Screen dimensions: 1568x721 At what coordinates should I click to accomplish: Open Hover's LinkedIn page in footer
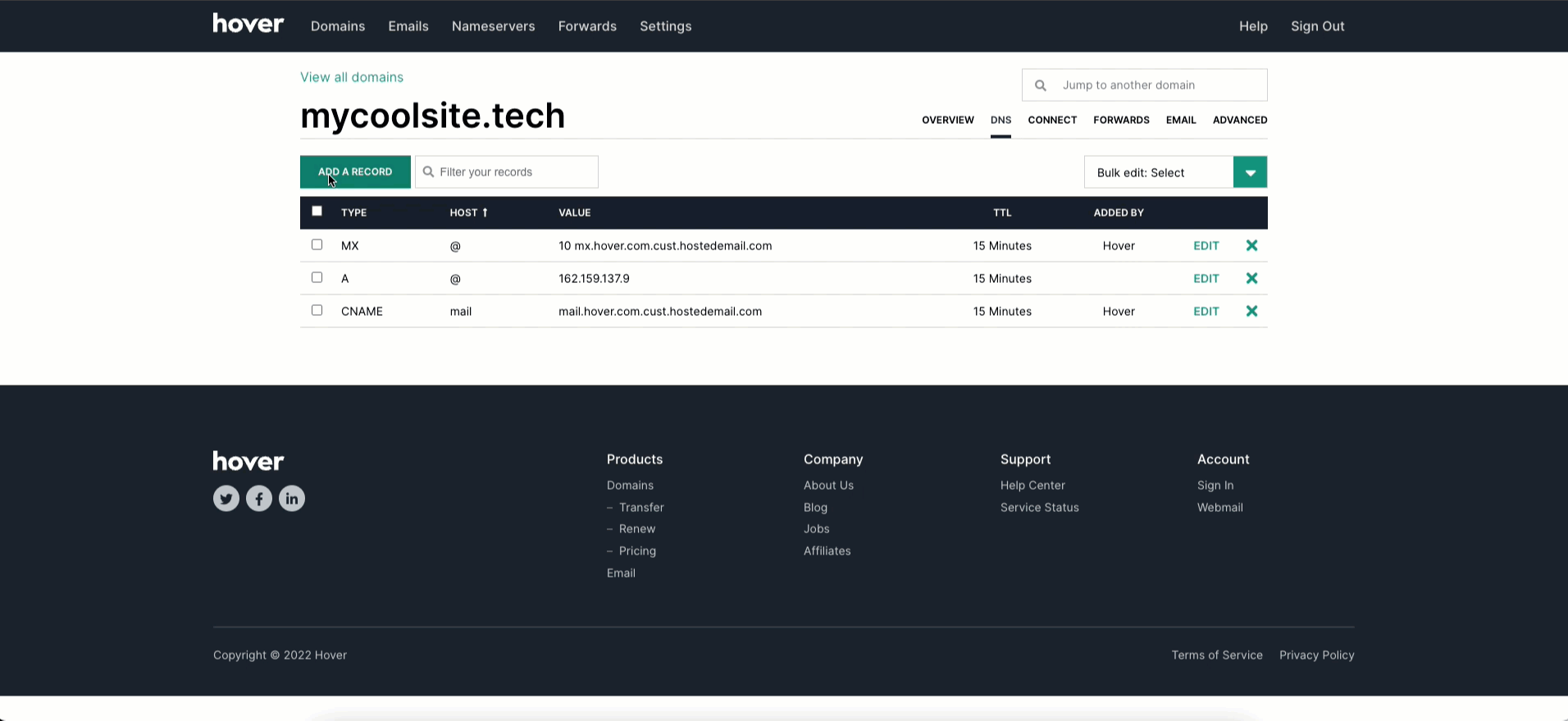(x=292, y=498)
